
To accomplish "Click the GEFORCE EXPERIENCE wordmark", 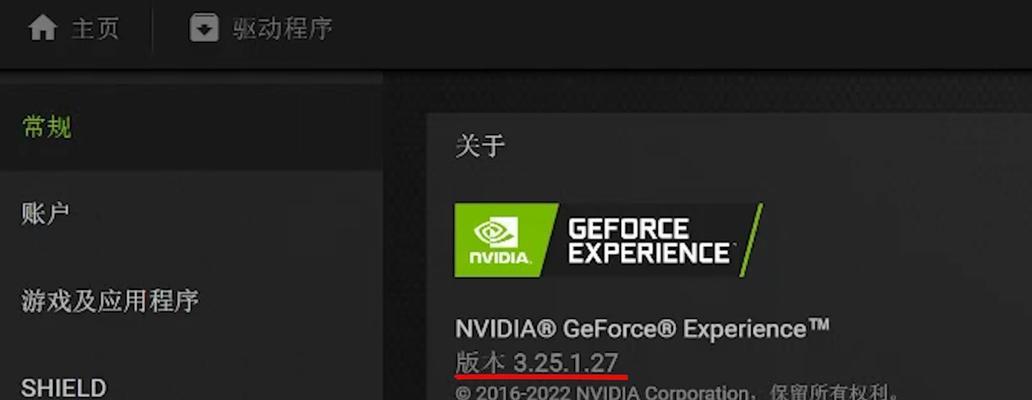I will point(648,240).
